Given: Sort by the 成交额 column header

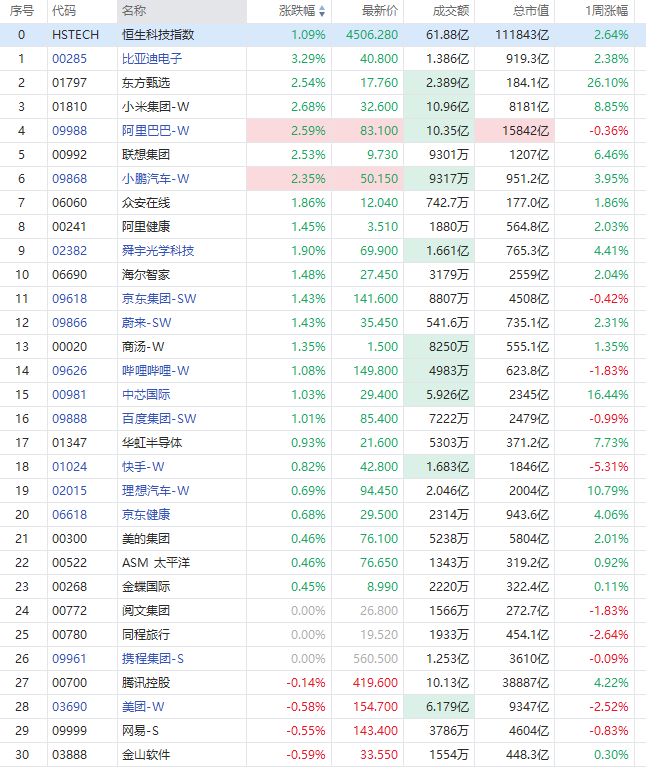Looking at the screenshot, I should tap(451, 11).
